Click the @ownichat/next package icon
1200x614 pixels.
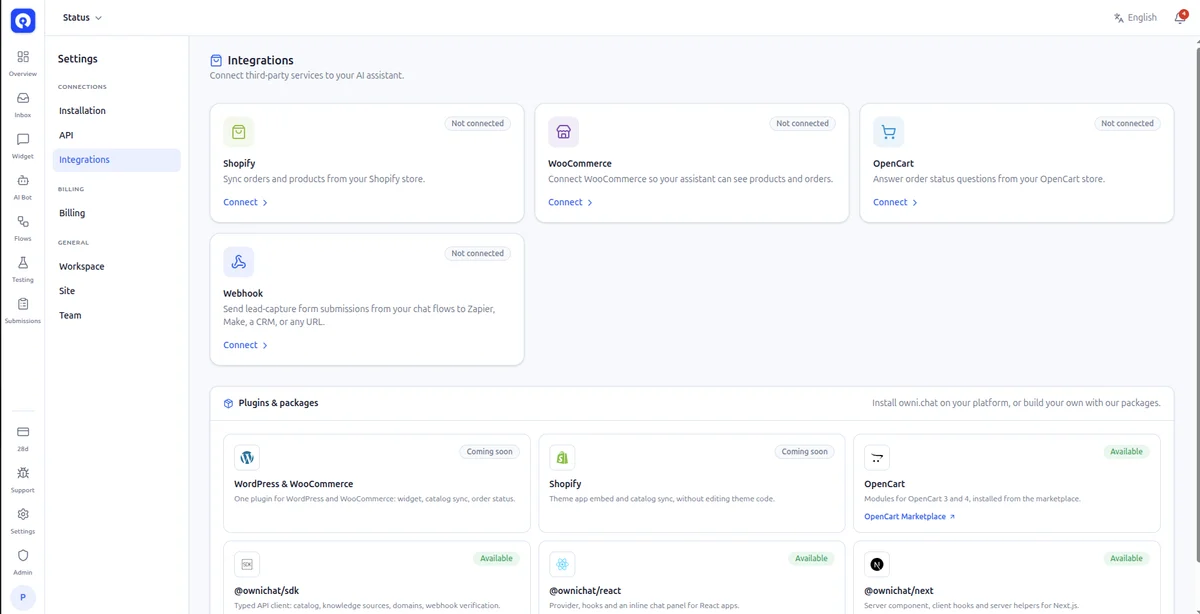point(877,565)
